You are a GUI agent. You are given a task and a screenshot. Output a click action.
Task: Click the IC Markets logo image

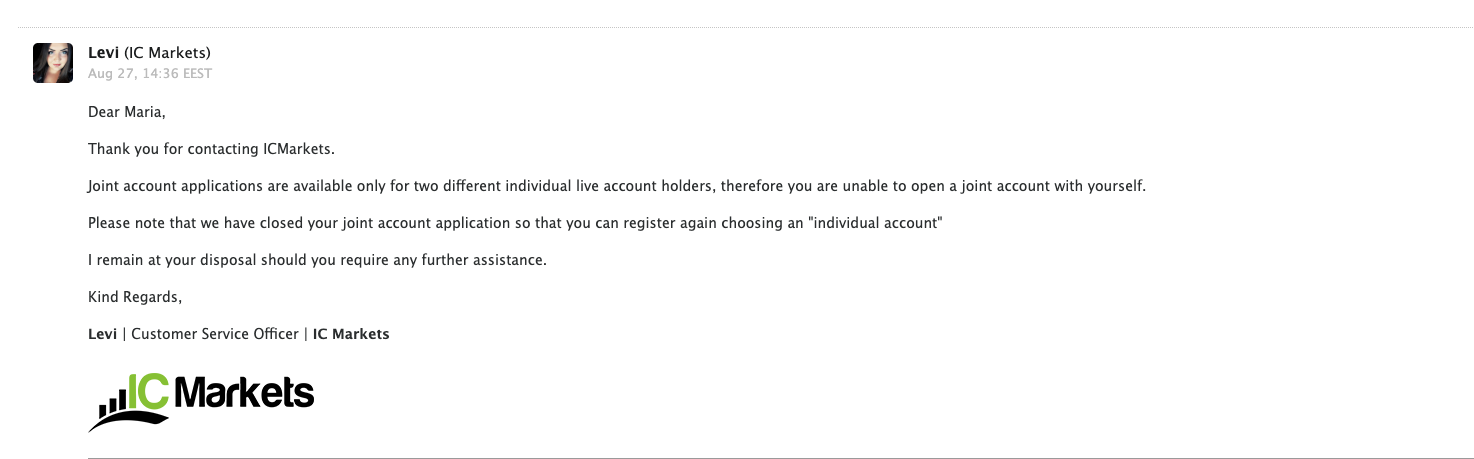point(201,402)
